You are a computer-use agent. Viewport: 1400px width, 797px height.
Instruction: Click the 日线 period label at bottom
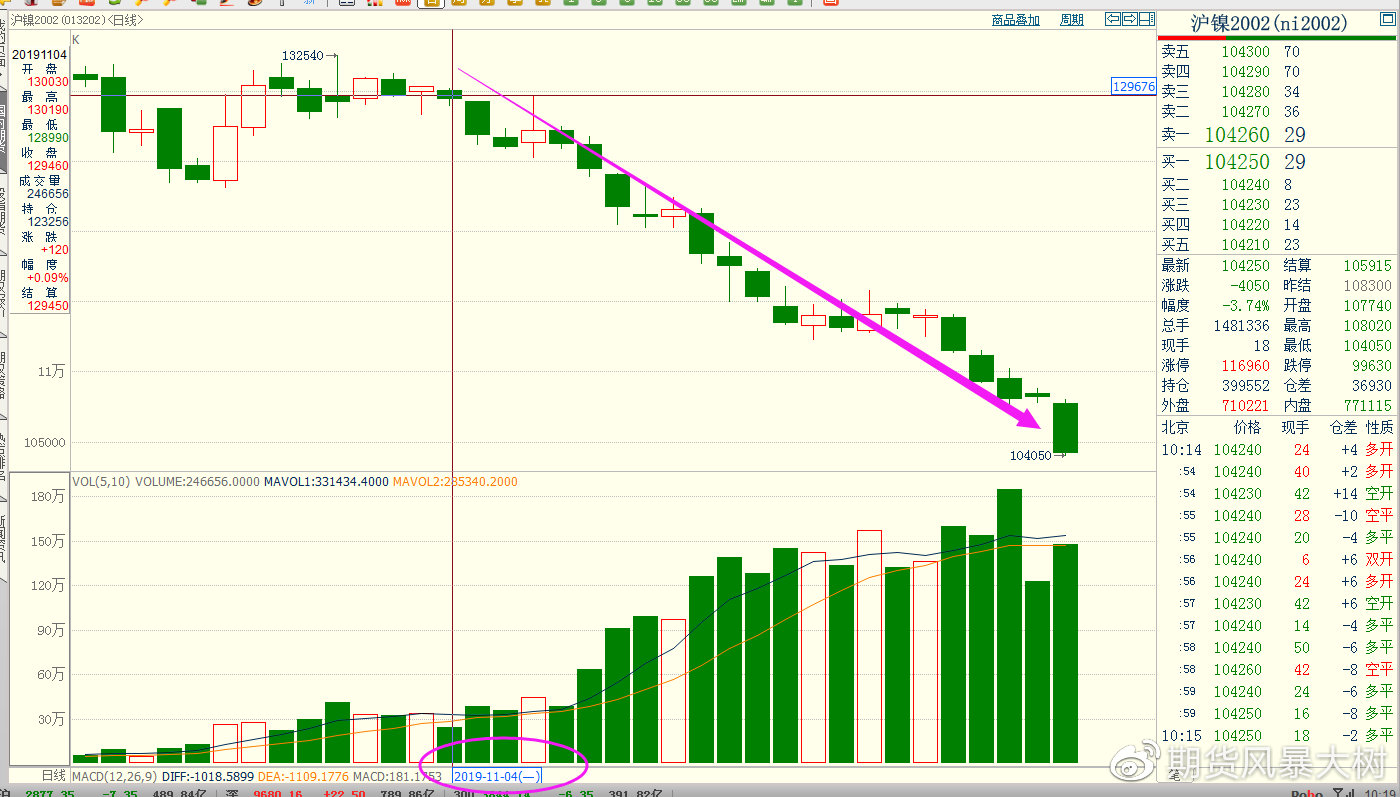coord(53,775)
